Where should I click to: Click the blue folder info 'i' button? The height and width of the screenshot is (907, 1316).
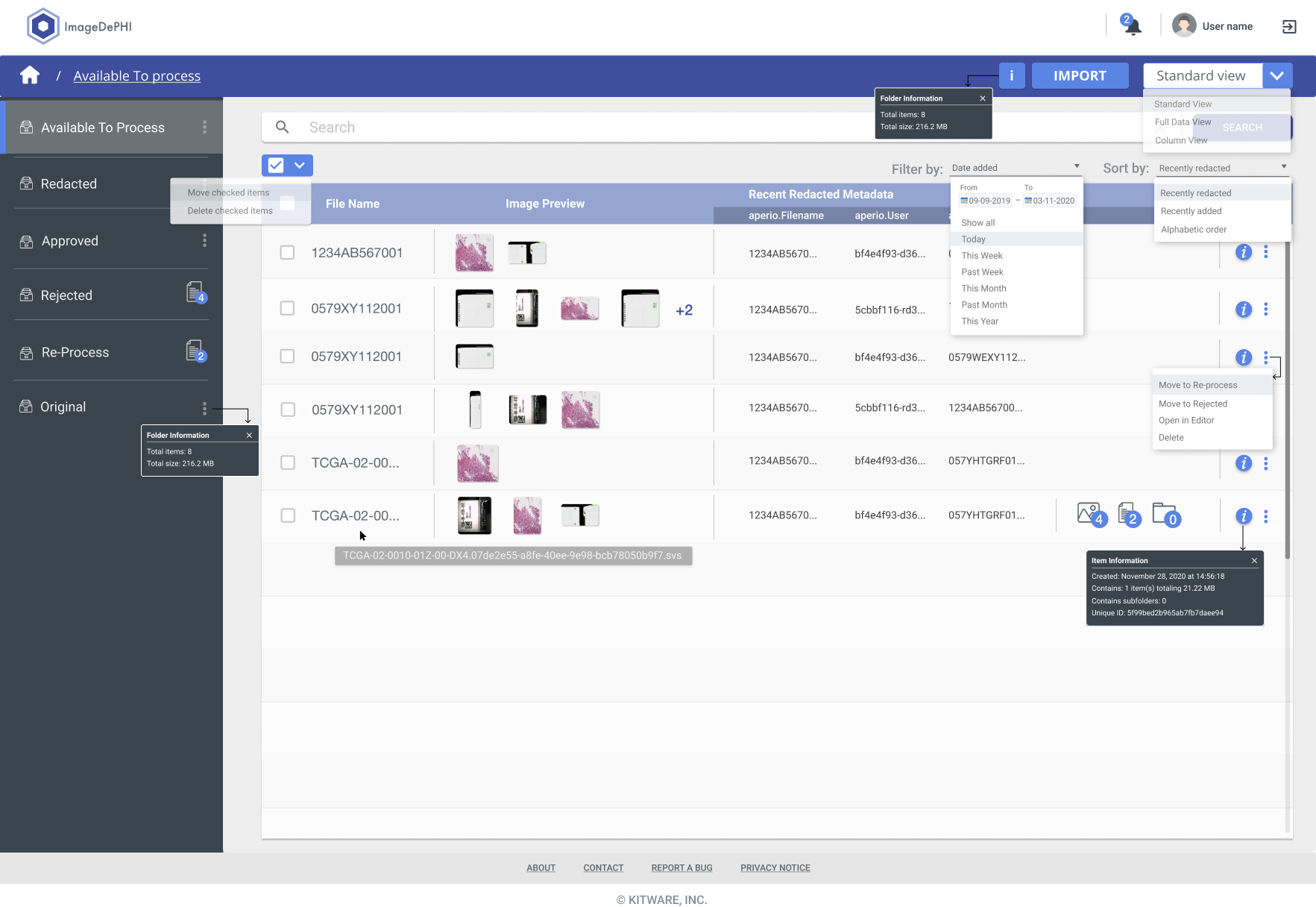click(1012, 75)
